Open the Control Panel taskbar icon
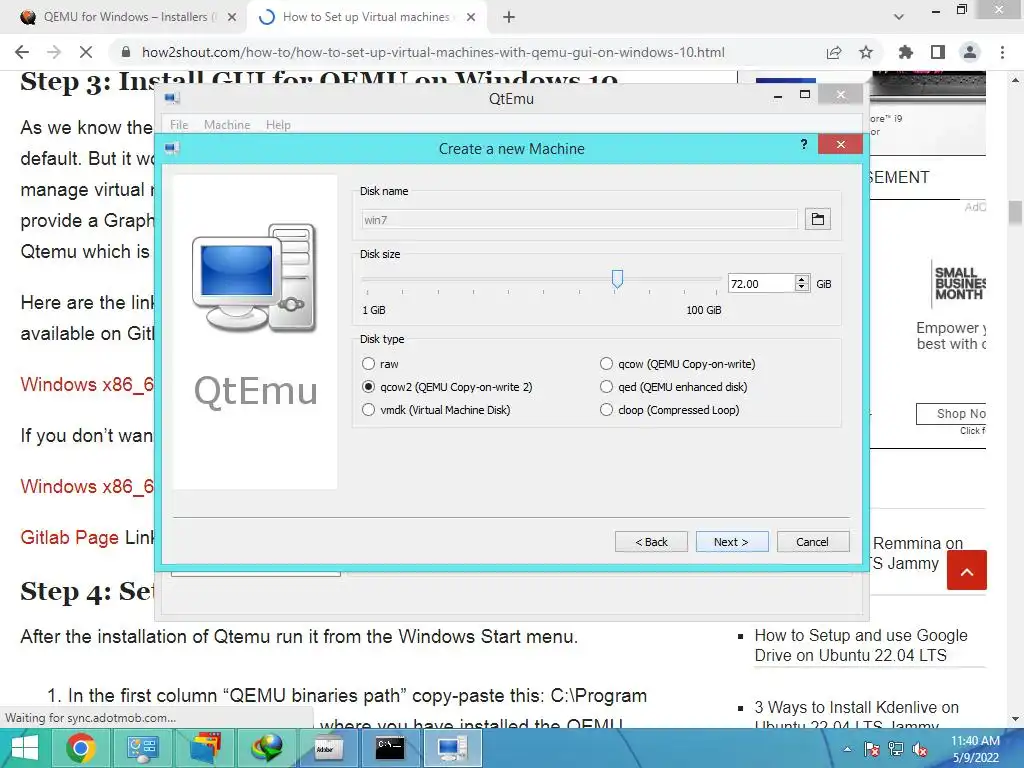This screenshot has height=768, width=1024. click(142, 748)
